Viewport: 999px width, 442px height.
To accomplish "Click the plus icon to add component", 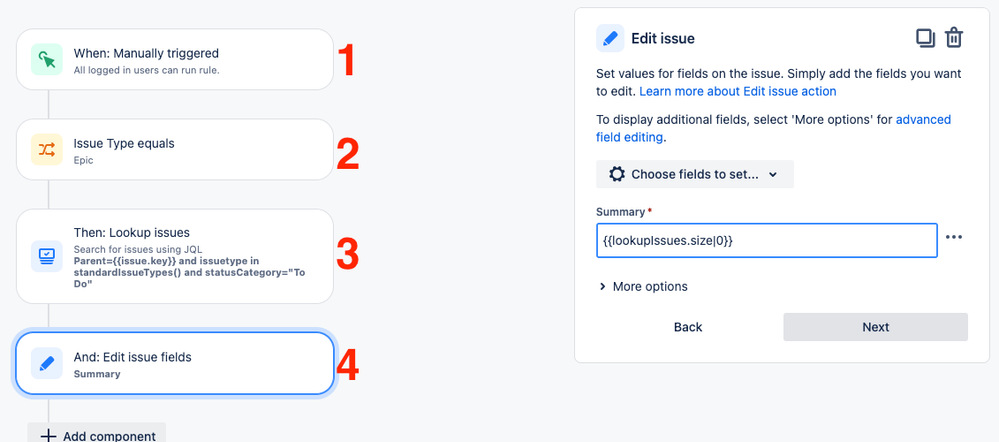I will coord(48,436).
